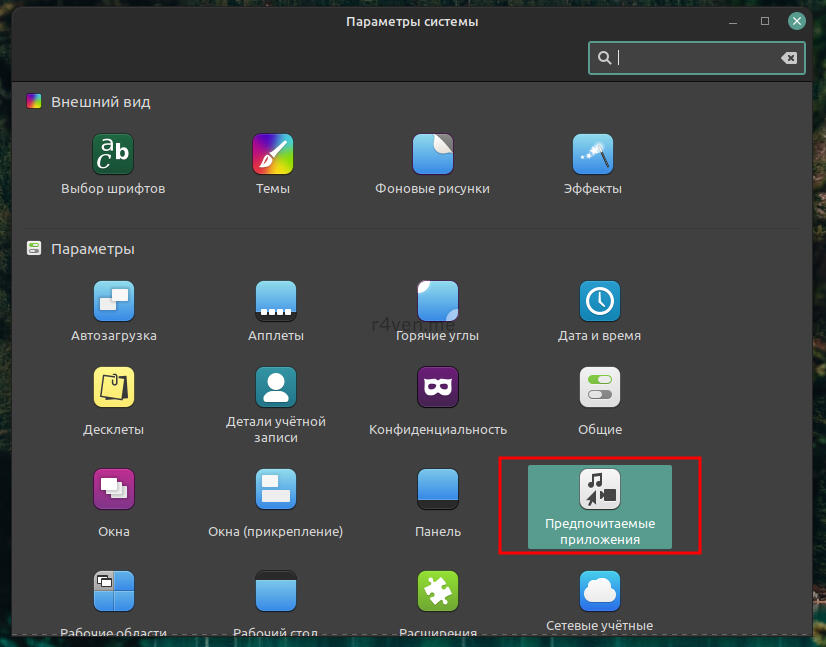Open Горячие углы hot corners settings
The height and width of the screenshot is (647, 826).
437,302
